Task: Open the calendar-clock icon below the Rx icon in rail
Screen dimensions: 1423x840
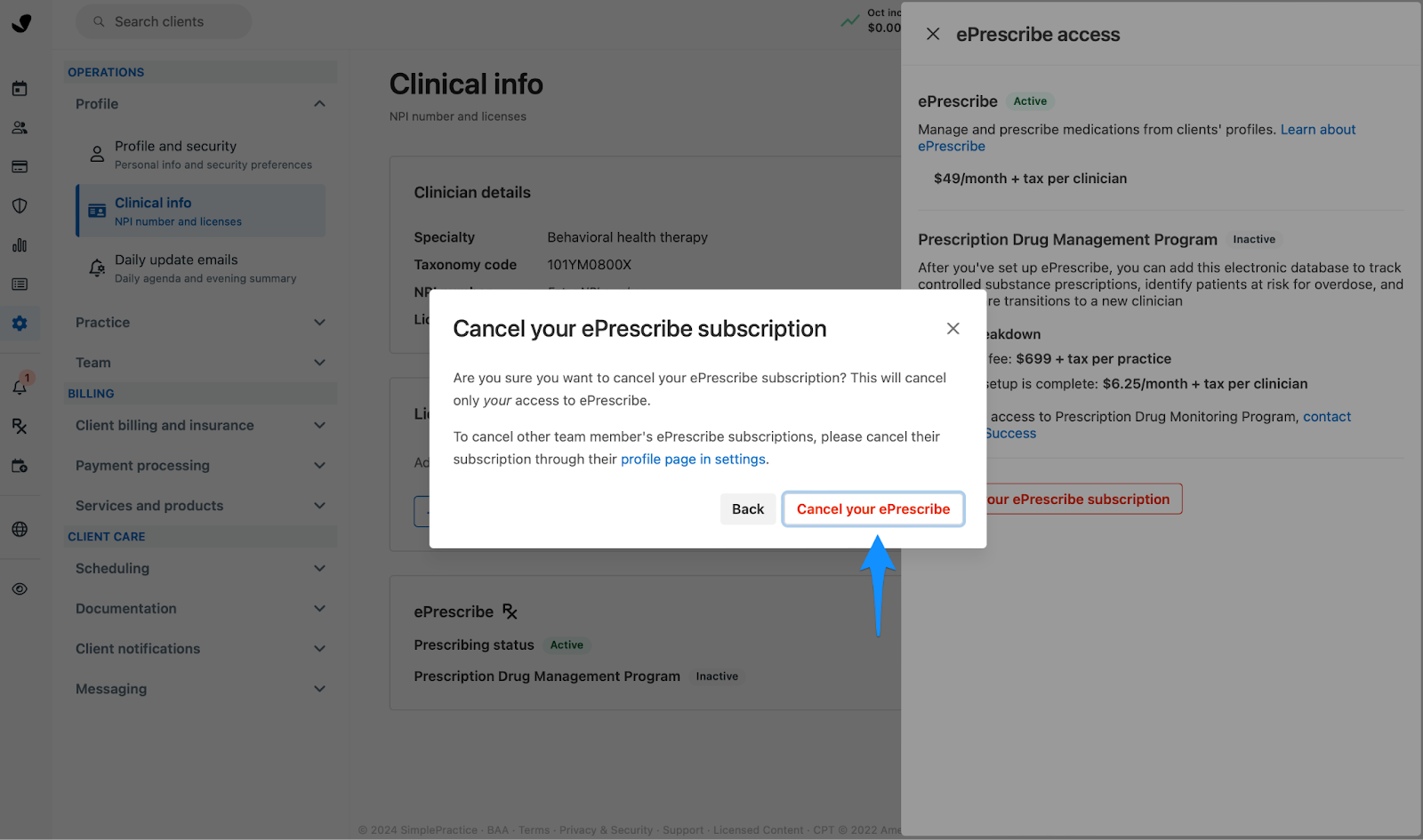Action: (x=20, y=465)
